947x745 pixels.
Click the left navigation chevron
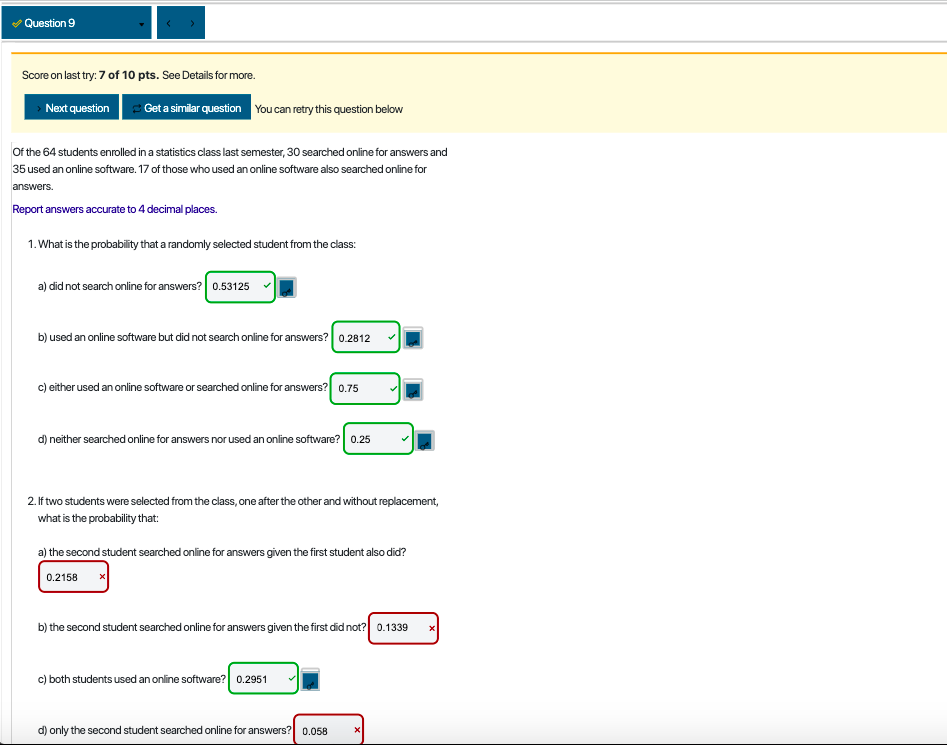pos(167,21)
